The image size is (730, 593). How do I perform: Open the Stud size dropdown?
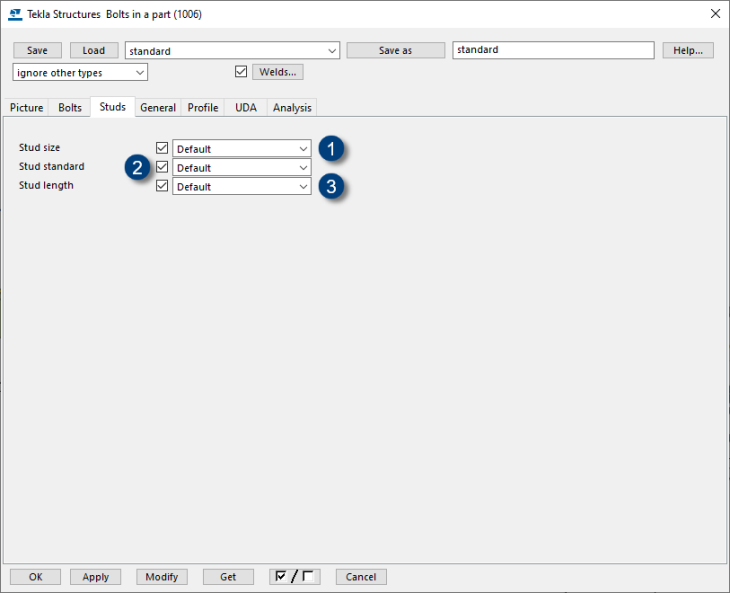click(x=242, y=148)
